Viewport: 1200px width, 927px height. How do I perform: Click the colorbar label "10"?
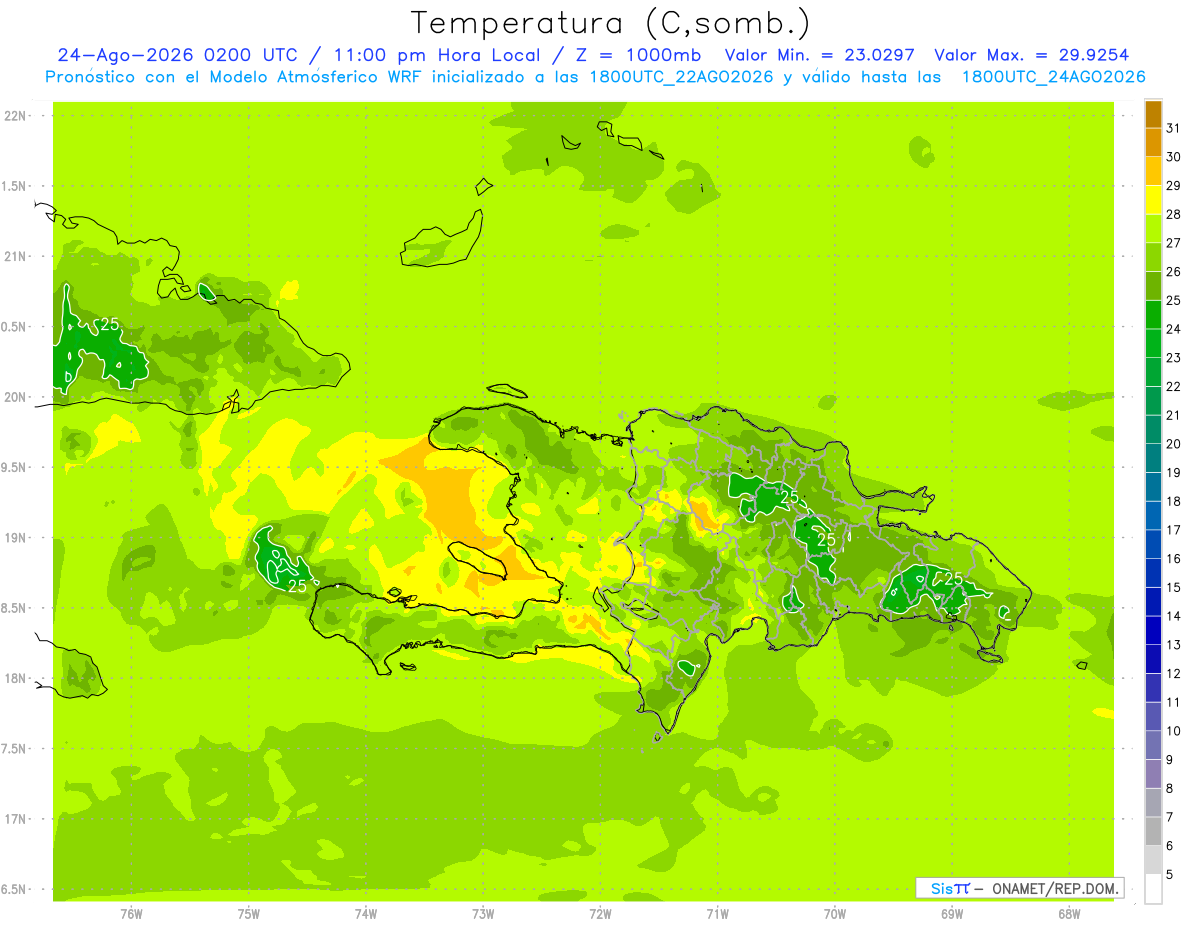pyautogui.click(x=1174, y=732)
